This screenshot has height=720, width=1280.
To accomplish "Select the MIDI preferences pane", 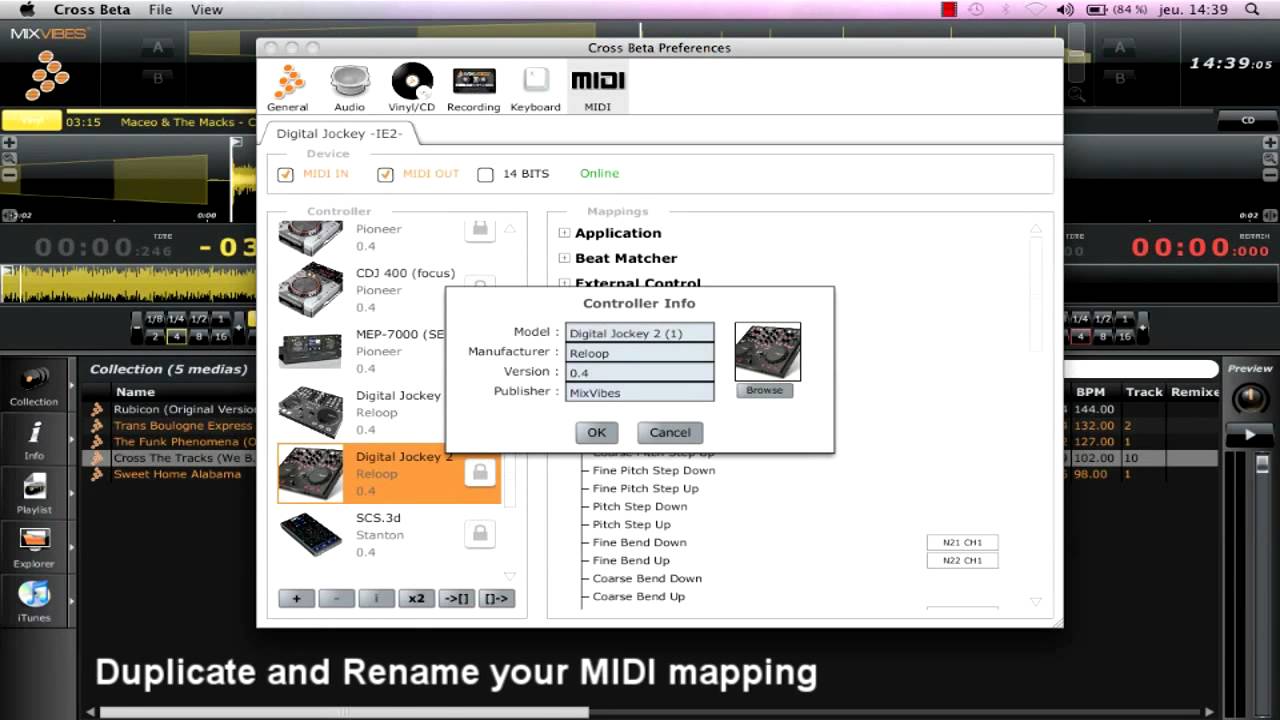I will click(597, 88).
